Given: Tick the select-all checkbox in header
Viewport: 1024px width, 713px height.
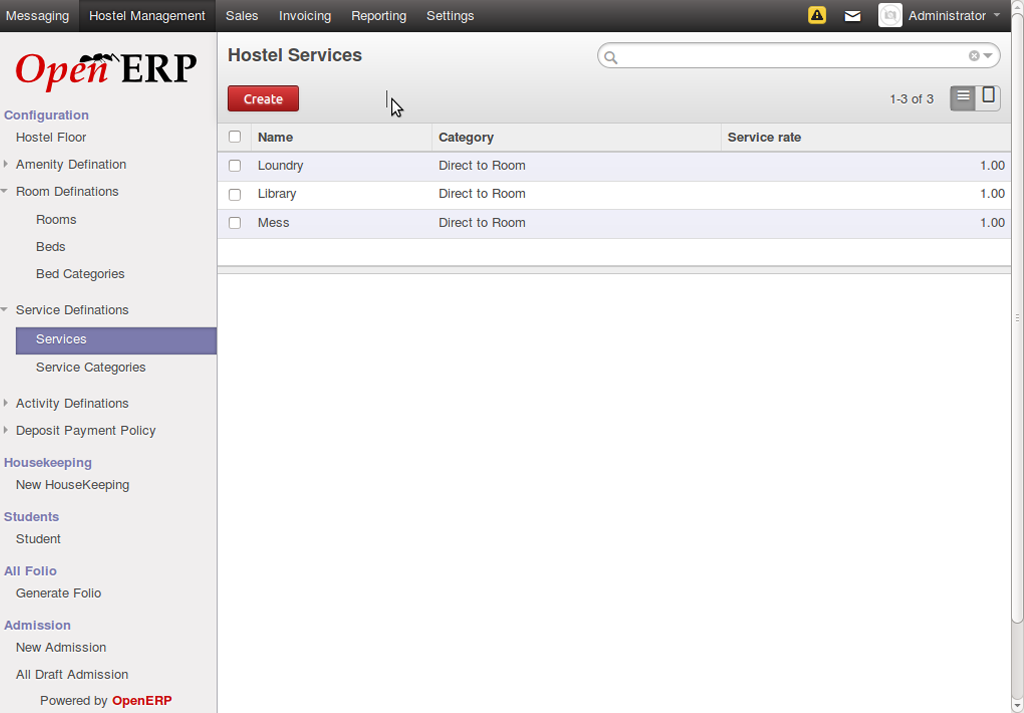Looking at the screenshot, I should tap(234, 136).
